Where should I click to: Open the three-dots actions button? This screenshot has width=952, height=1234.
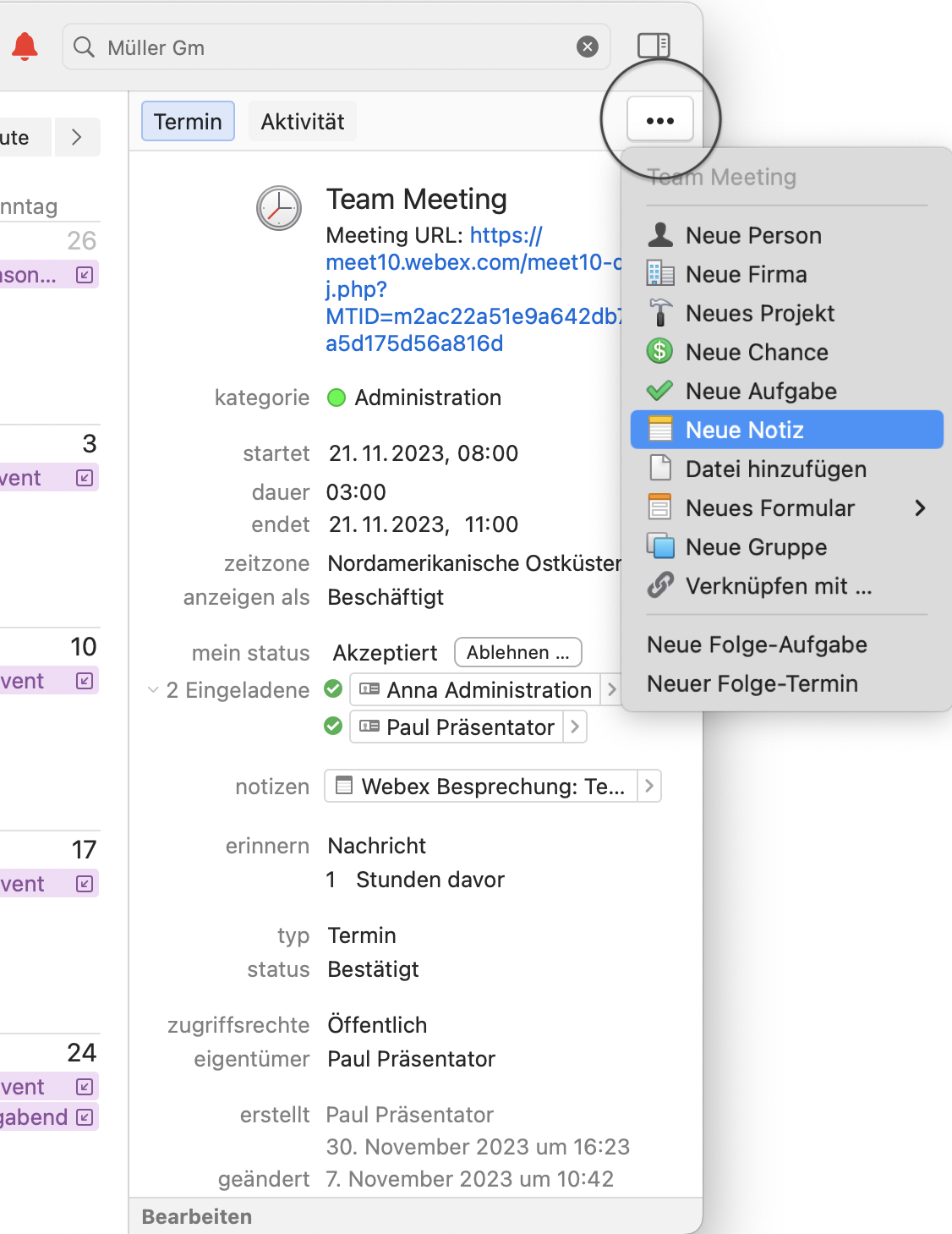660,120
